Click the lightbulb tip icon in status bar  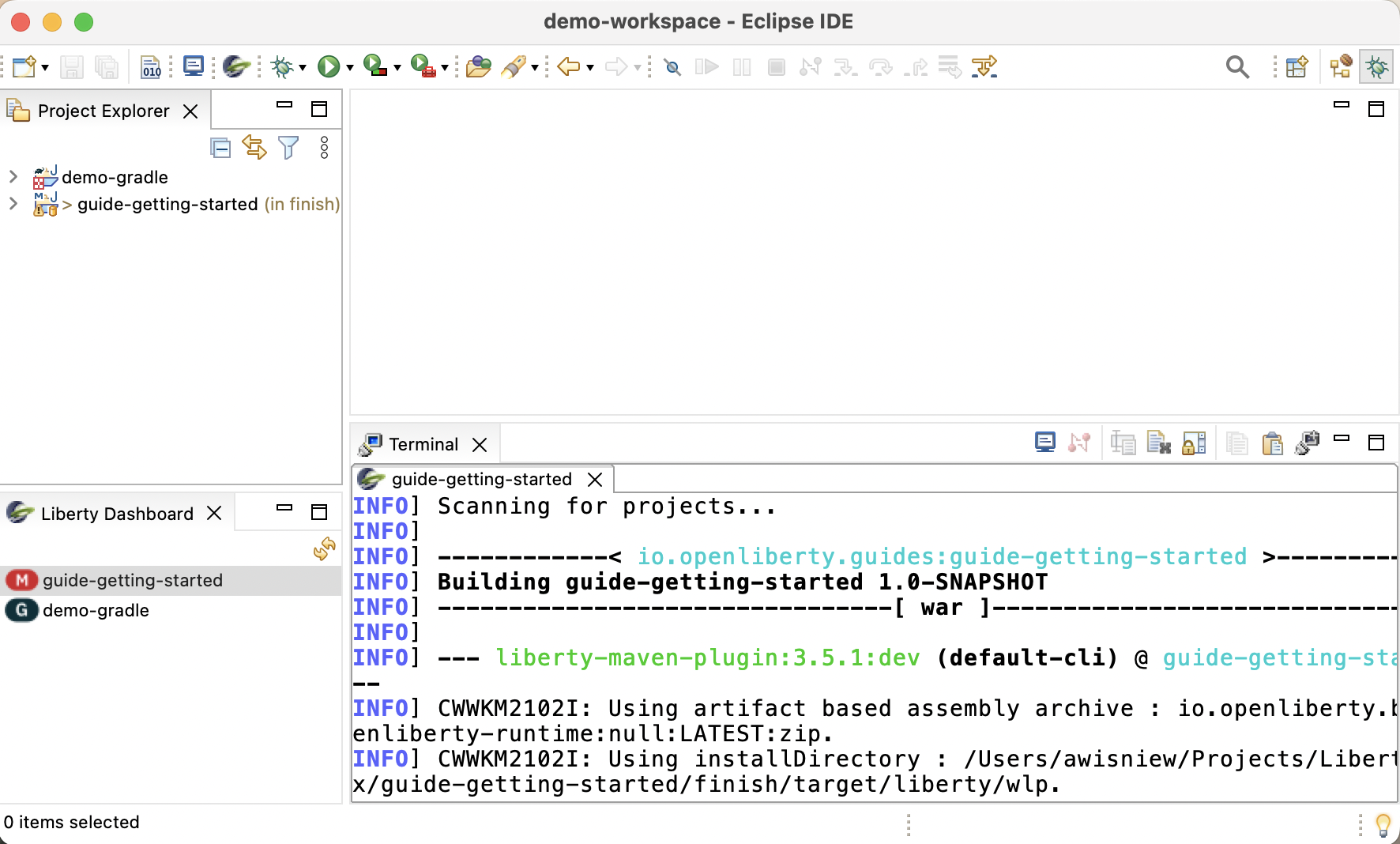coord(1383,825)
